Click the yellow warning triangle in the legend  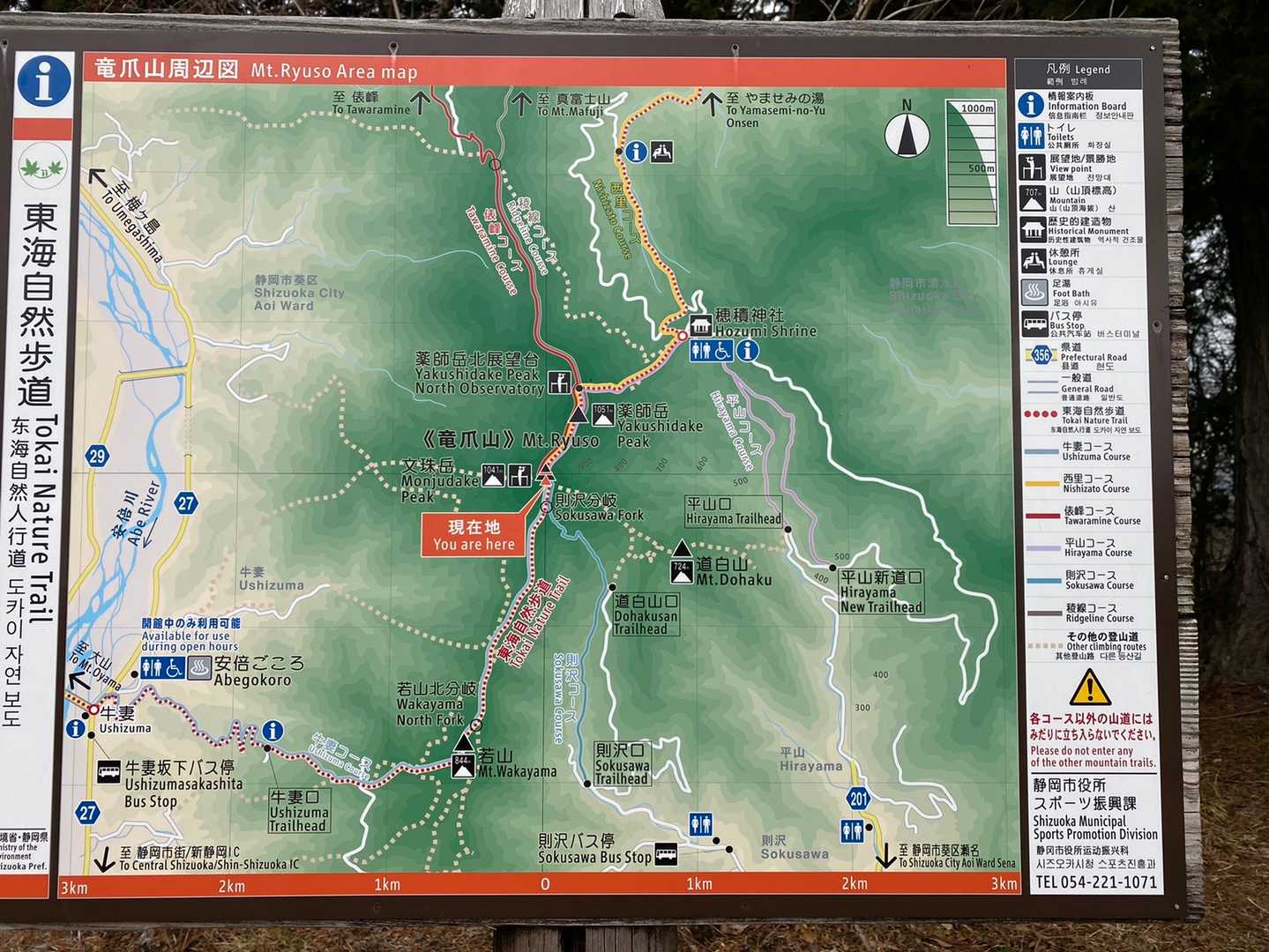1089,688
